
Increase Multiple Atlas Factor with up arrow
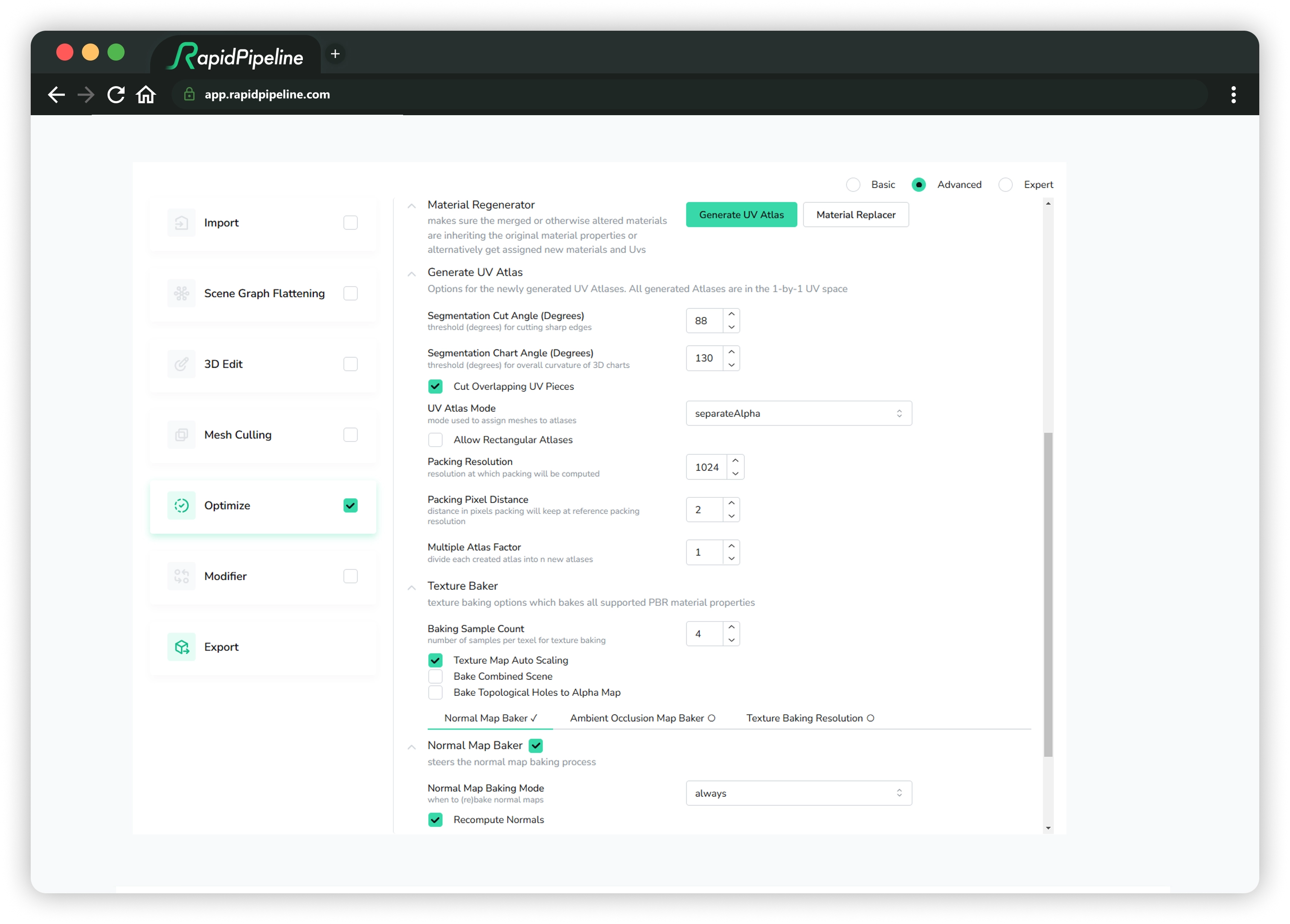(732, 546)
